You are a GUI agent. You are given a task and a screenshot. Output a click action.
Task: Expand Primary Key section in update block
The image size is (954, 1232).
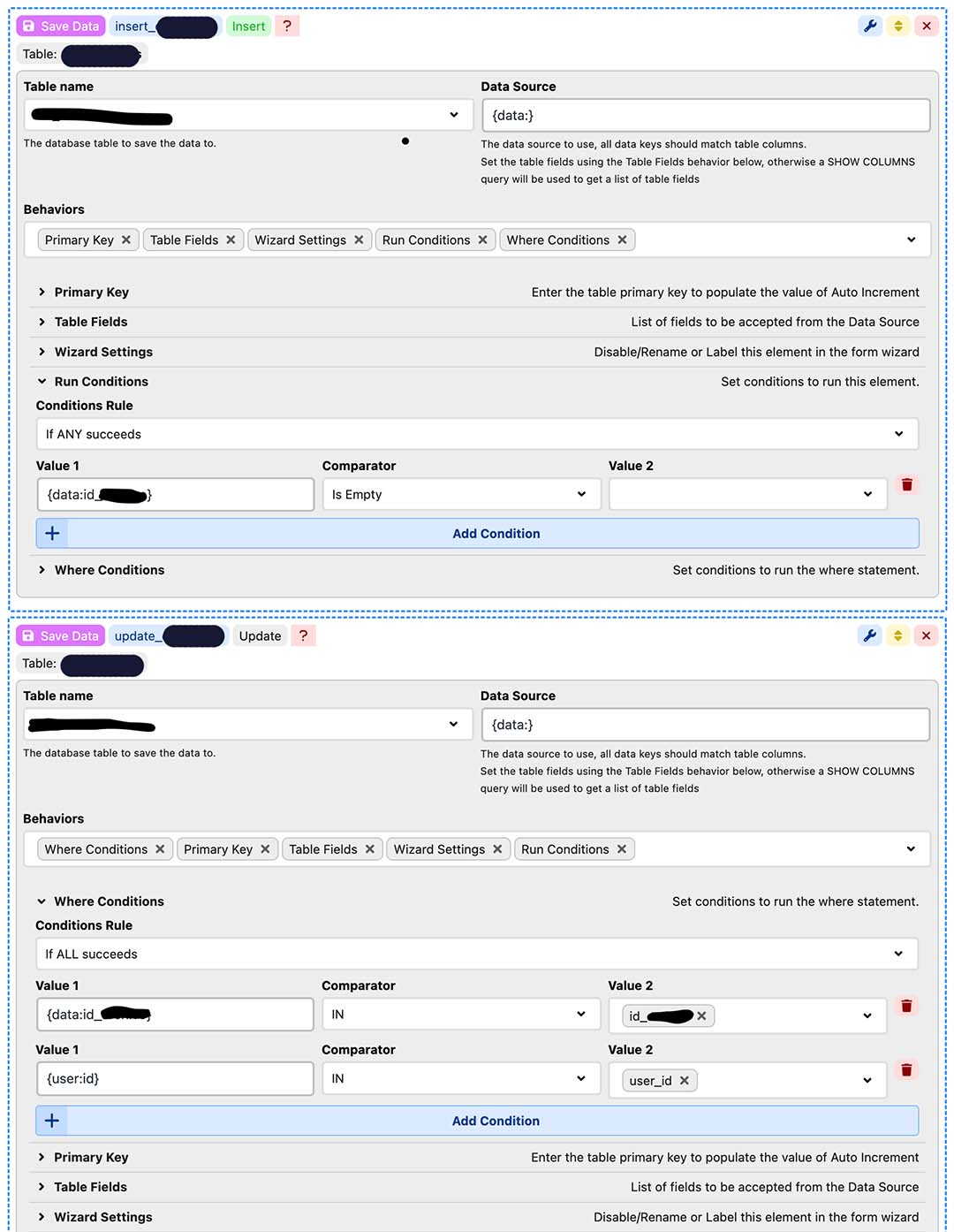[477, 1158]
